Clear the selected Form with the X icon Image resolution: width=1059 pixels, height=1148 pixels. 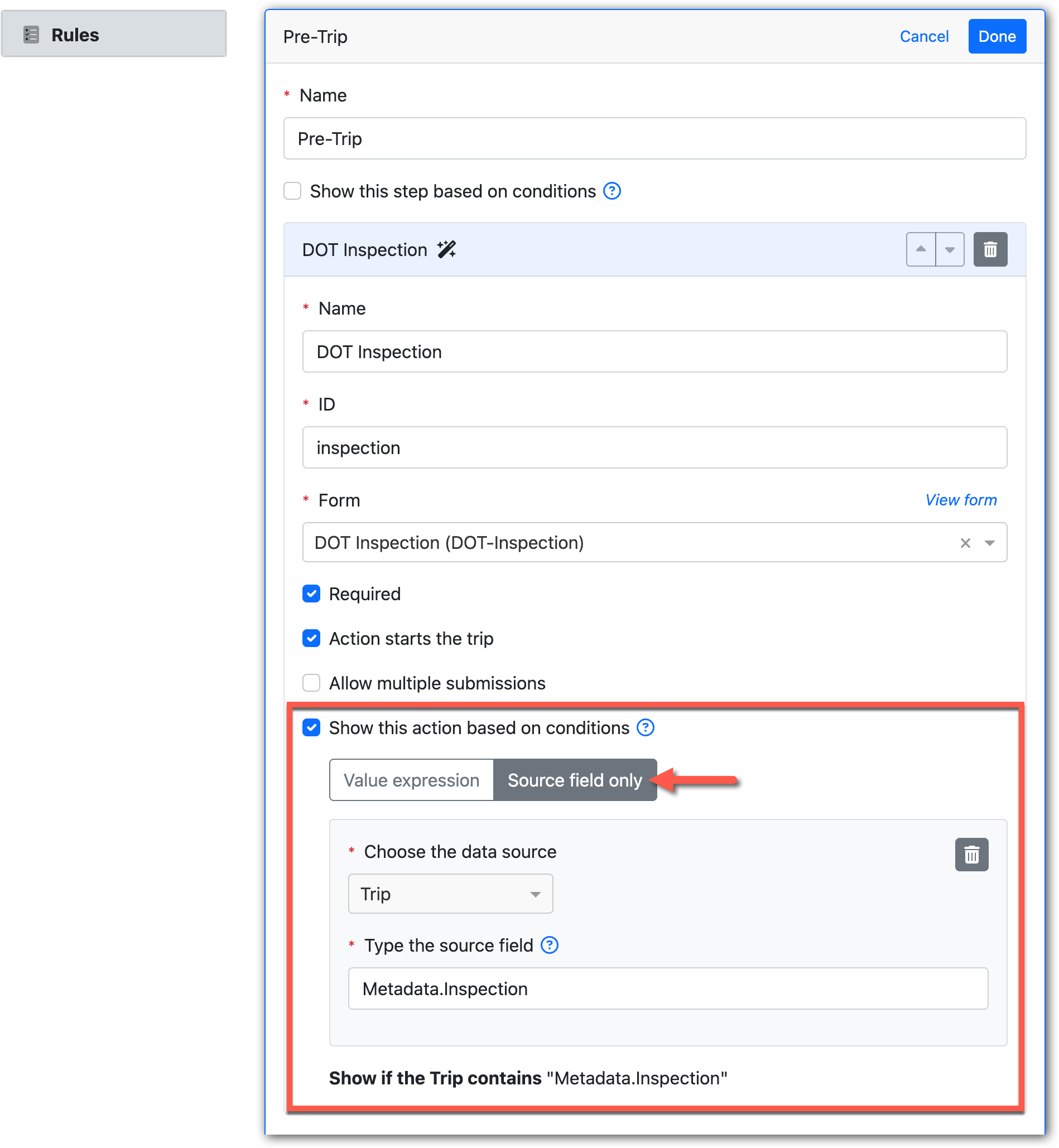click(965, 543)
